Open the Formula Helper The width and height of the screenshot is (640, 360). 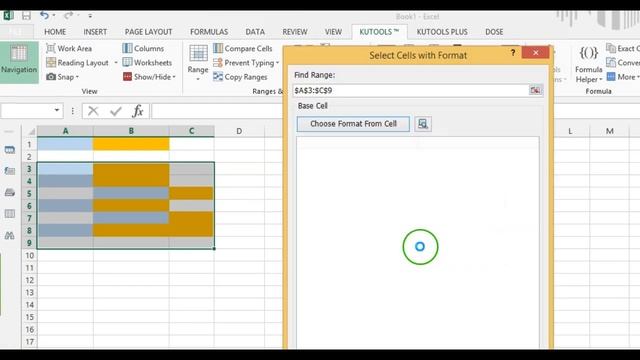[x=588, y=63]
